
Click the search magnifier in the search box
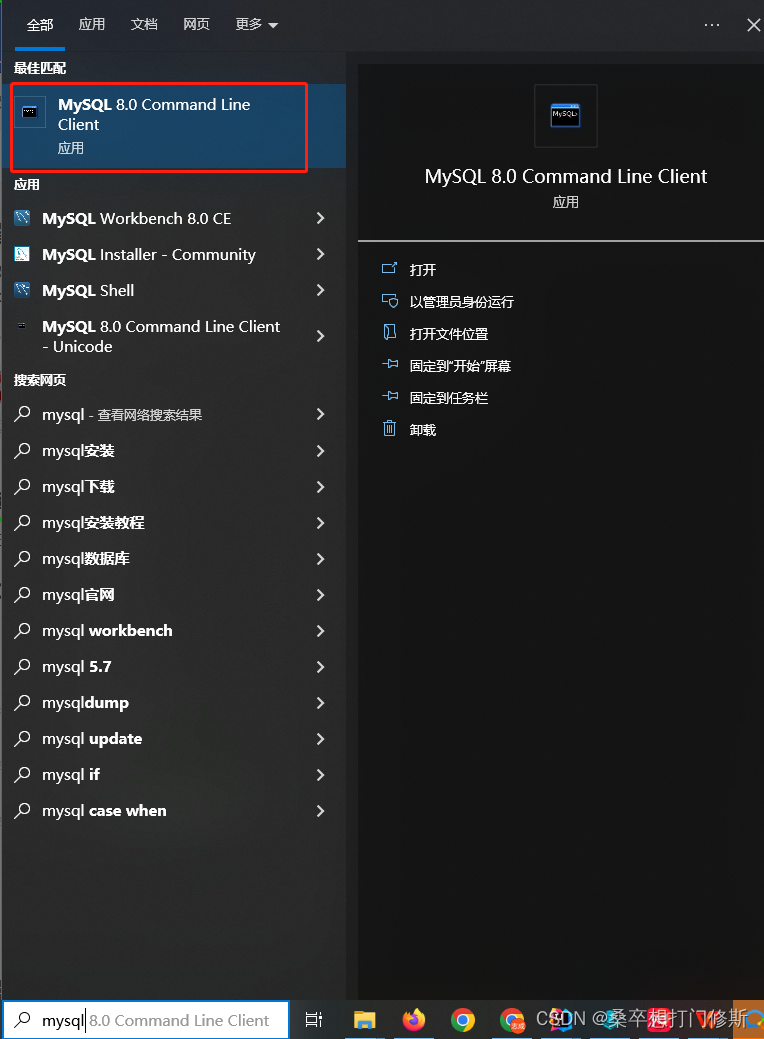click(23, 1019)
